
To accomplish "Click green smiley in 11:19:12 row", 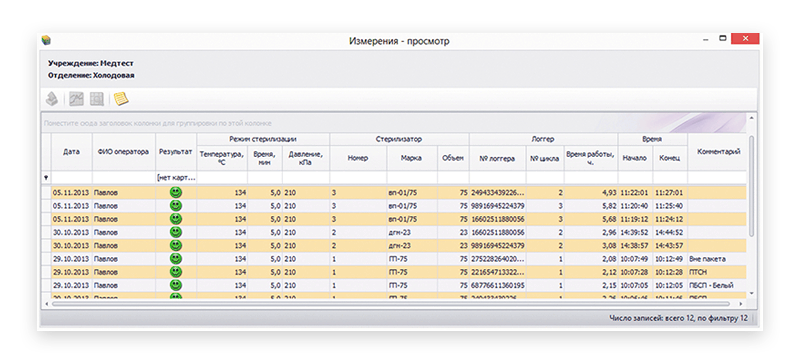I will tap(176, 219).
